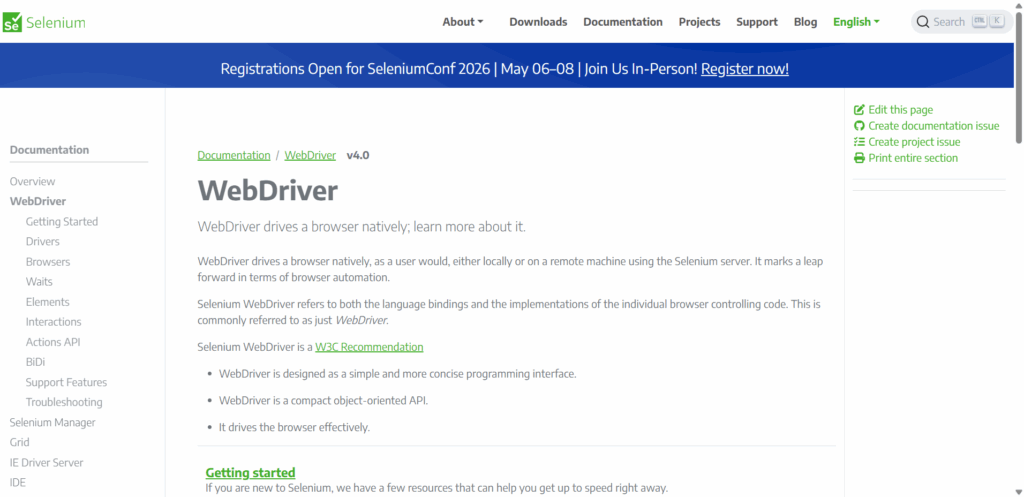Screen dimensions: 1024x497
Task: Click the Register now! link in the banner
Action: coord(744,69)
